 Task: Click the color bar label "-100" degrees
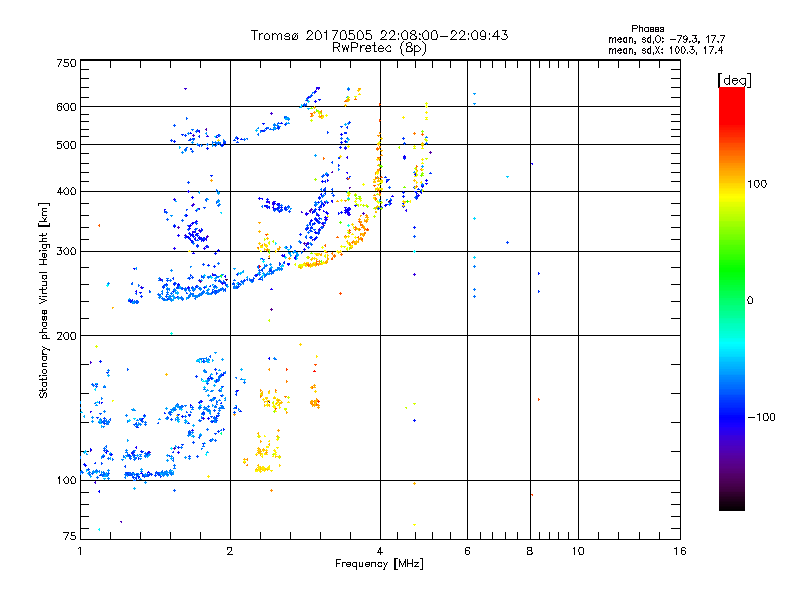point(761,417)
